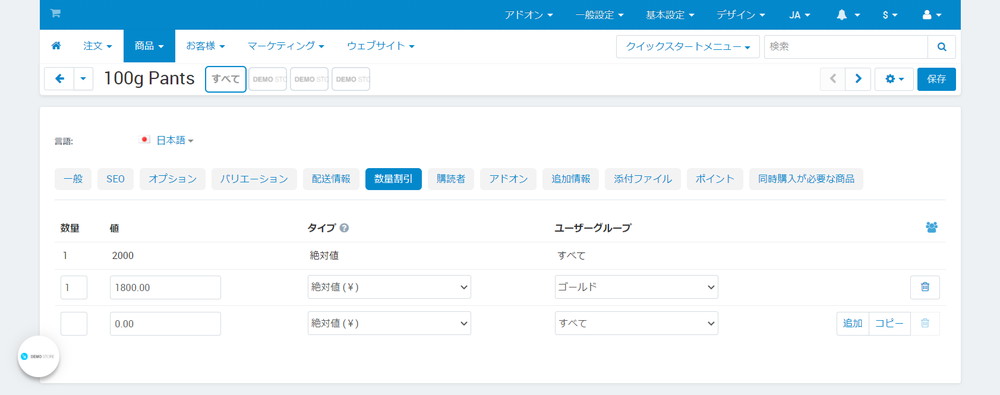Open the JA language menu
The image size is (1000, 395).
(800, 15)
